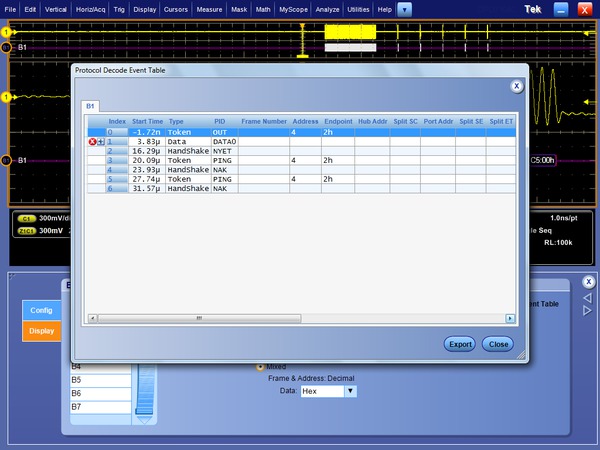Select the Mixed radio button
Image resolution: width=600 pixels, height=450 pixels.
coord(262,366)
